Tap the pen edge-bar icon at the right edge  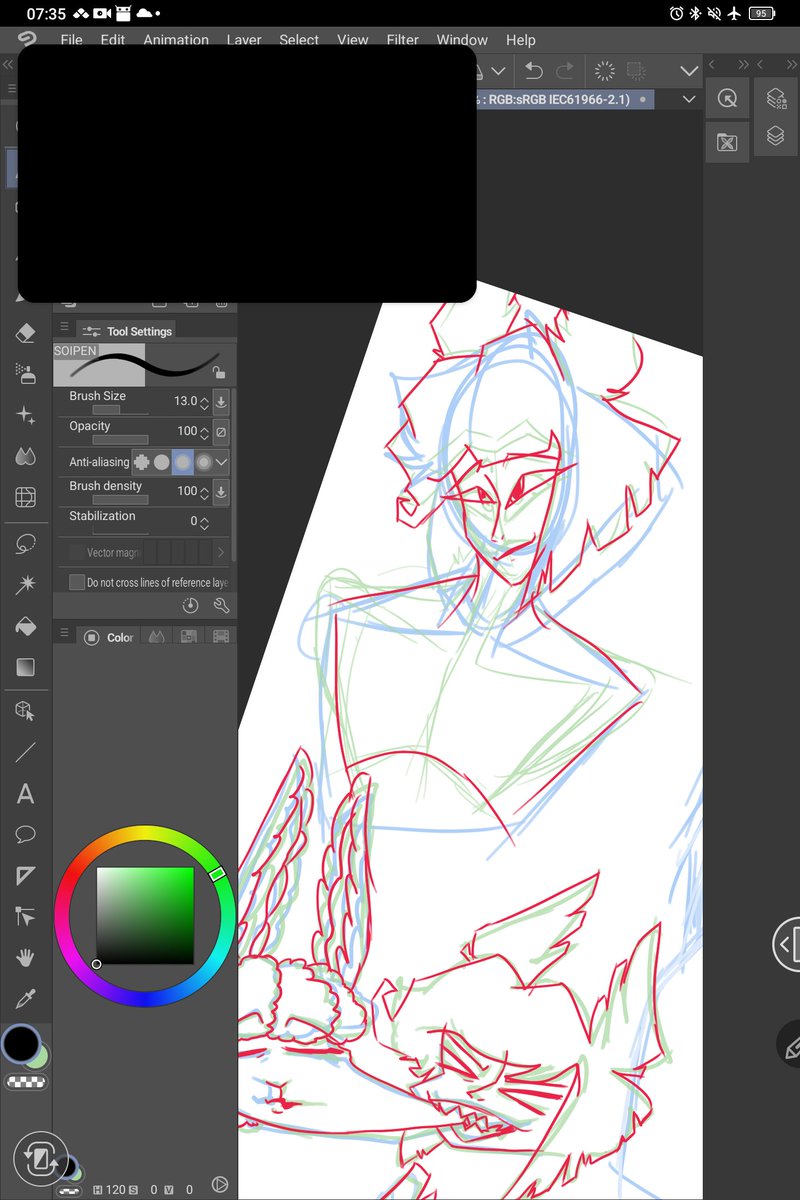[791, 1046]
